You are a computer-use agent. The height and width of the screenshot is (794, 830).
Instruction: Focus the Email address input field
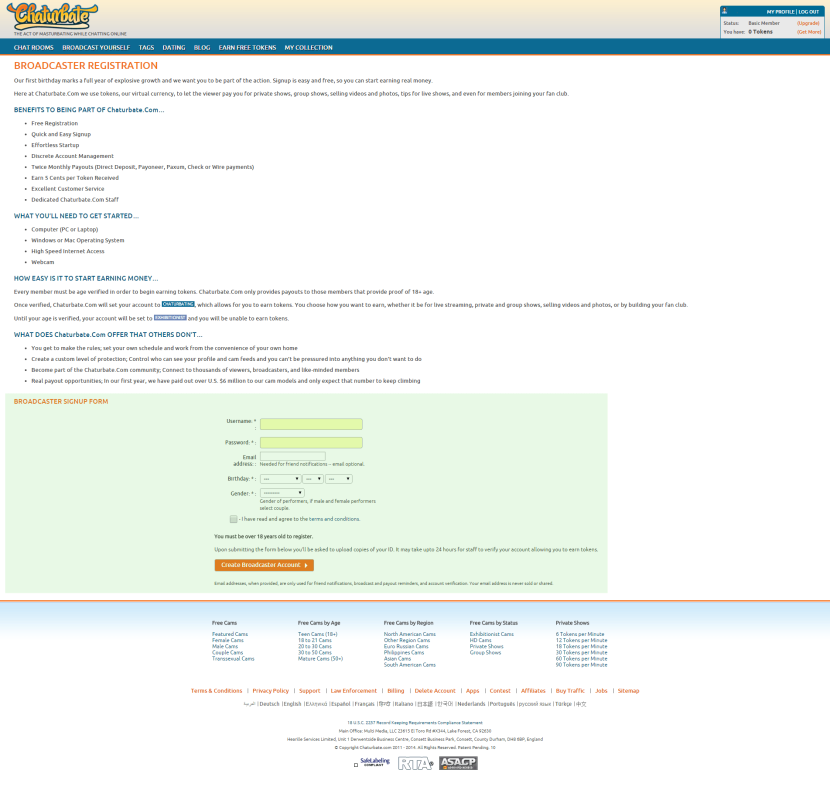tap(293, 457)
